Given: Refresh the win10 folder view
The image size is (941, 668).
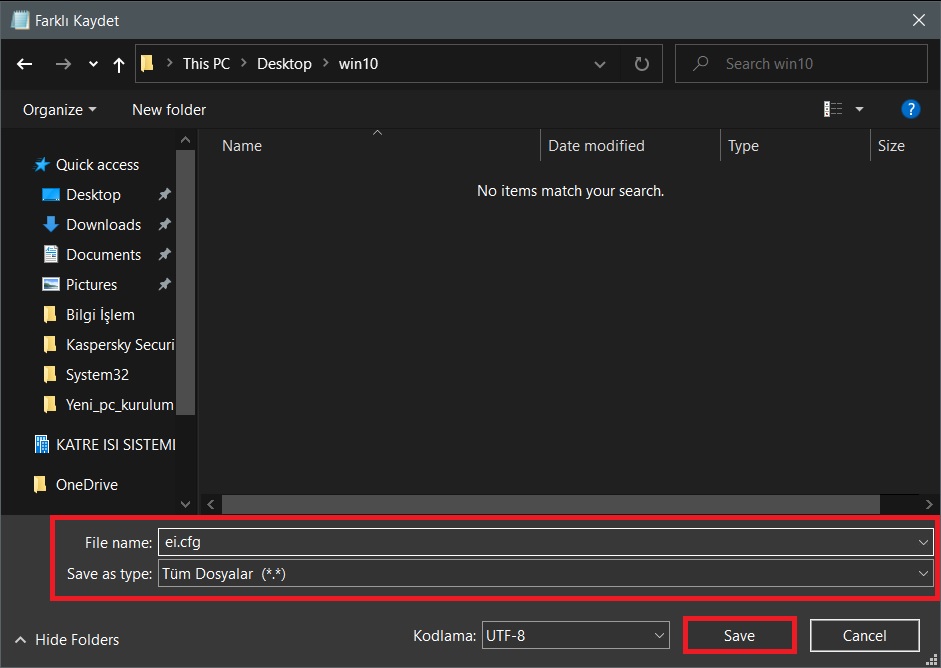Looking at the screenshot, I should tap(642, 64).
